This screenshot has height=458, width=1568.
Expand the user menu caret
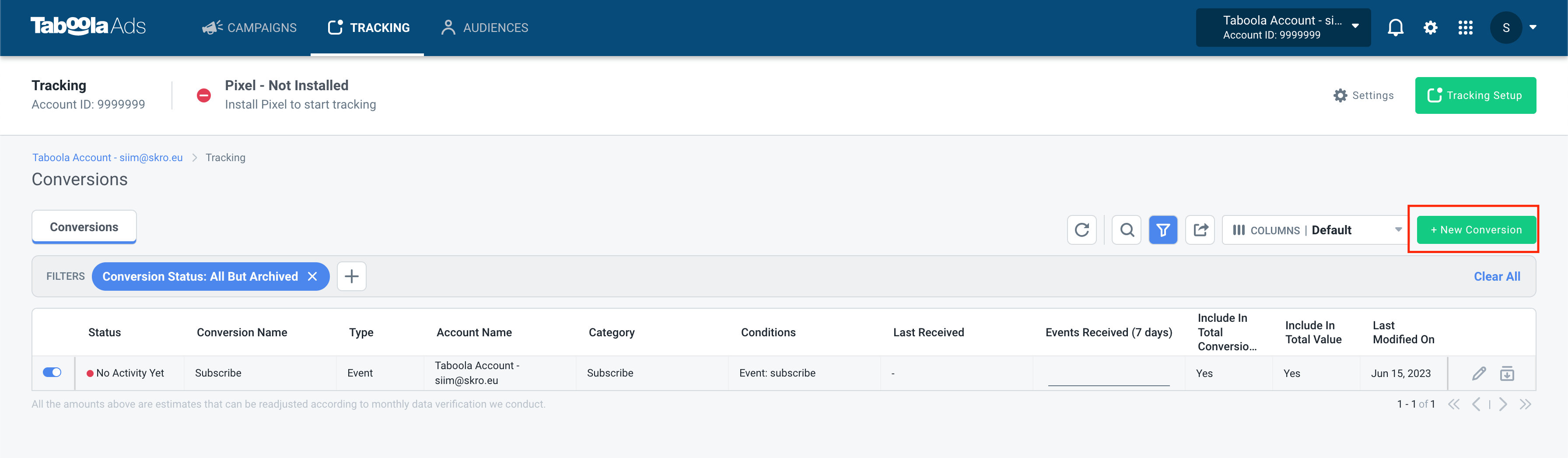(x=1533, y=28)
